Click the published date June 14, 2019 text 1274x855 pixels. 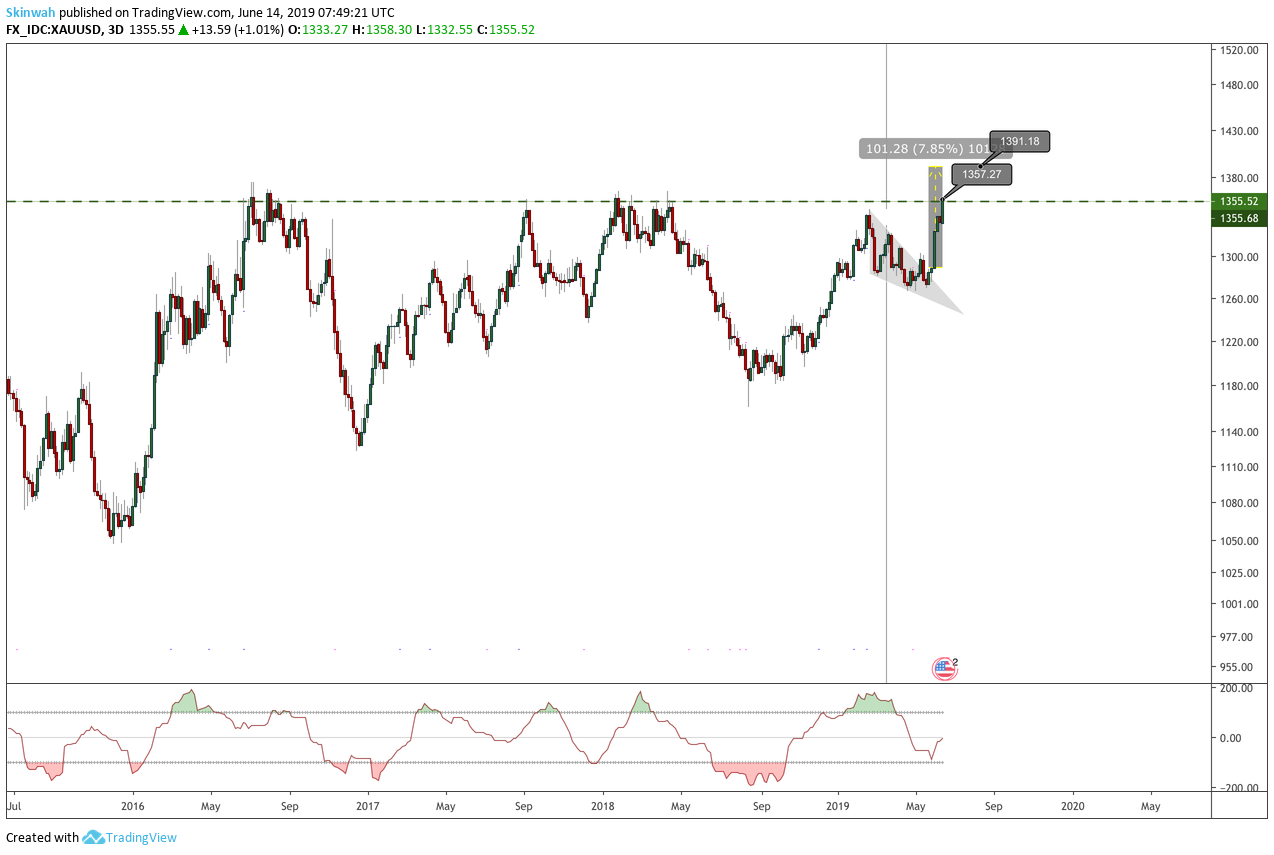276,13
